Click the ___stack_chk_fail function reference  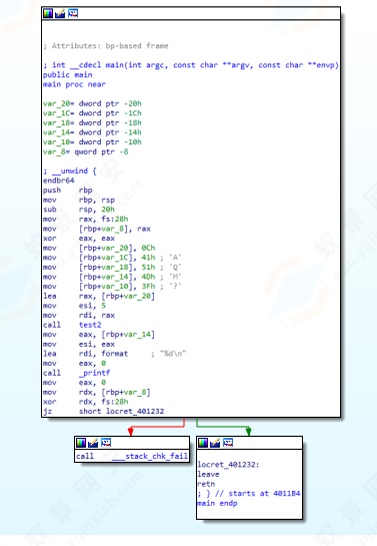150,456
